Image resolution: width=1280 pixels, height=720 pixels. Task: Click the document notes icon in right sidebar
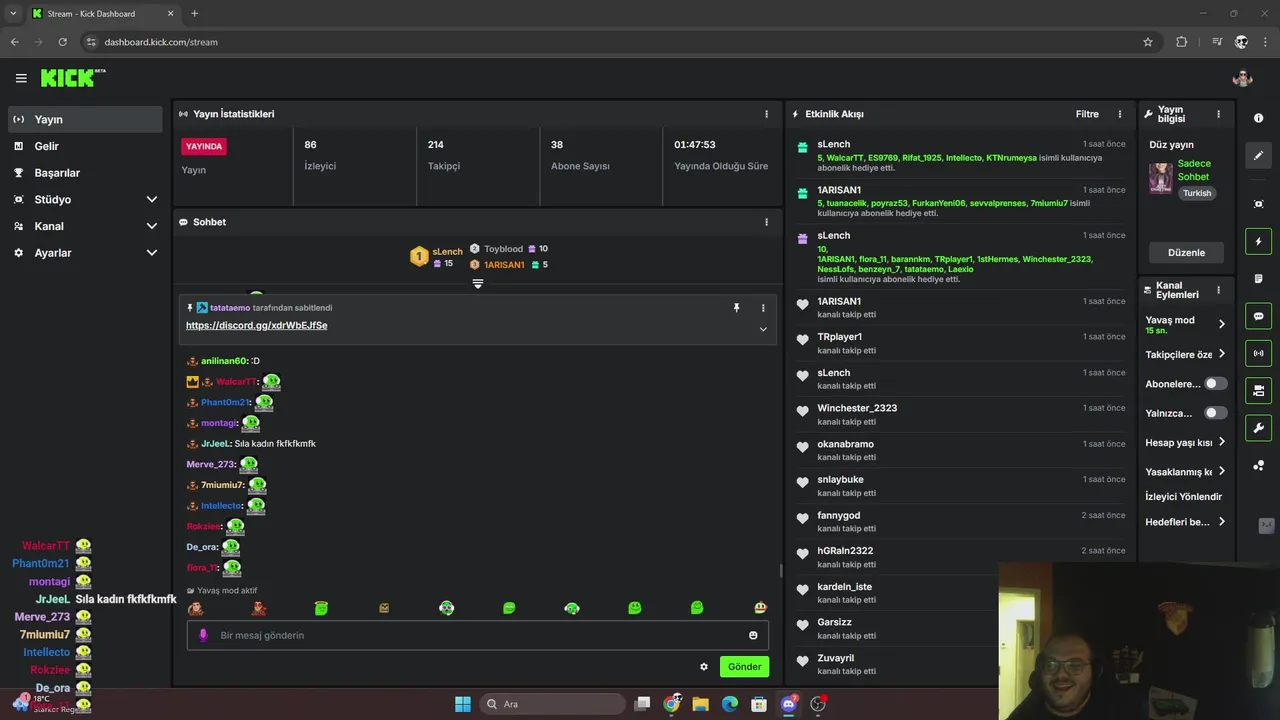[1258, 278]
